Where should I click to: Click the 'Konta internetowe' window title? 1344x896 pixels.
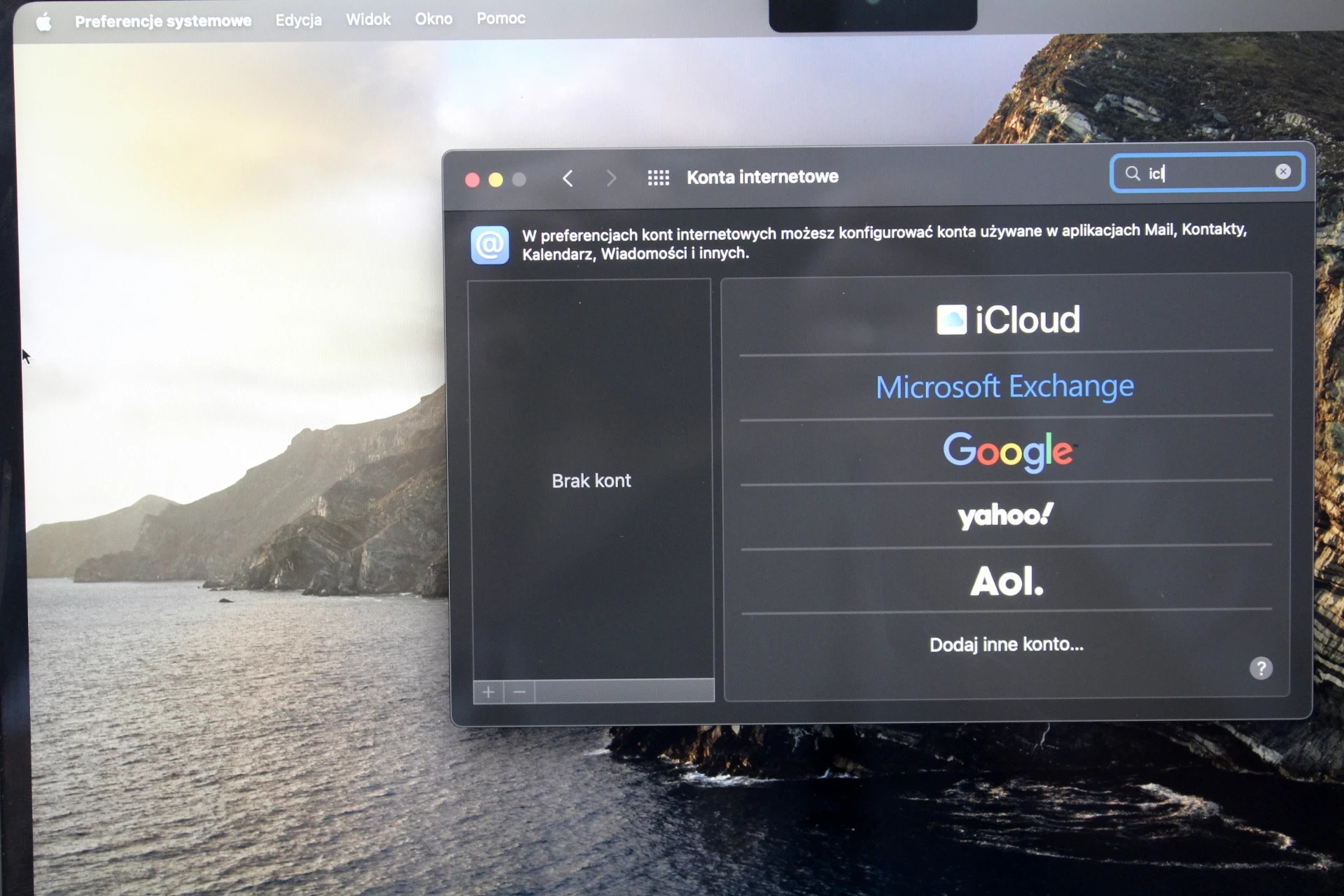click(x=762, y=177)
